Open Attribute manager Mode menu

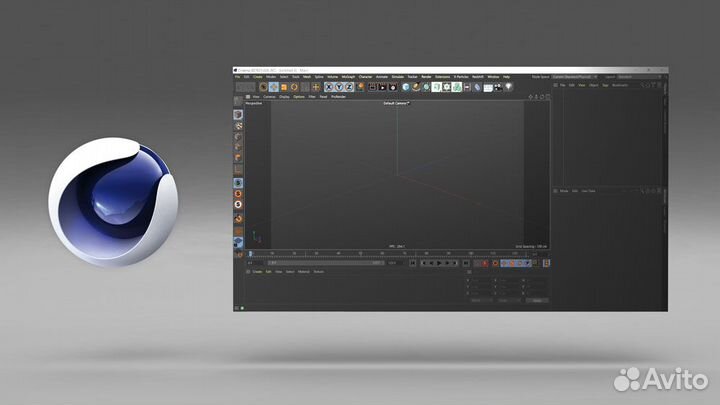coord(564,191)
